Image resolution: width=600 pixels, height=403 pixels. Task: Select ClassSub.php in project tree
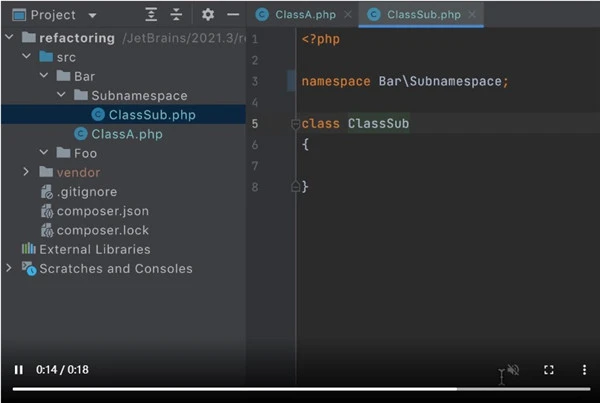[x=123, y=114]
